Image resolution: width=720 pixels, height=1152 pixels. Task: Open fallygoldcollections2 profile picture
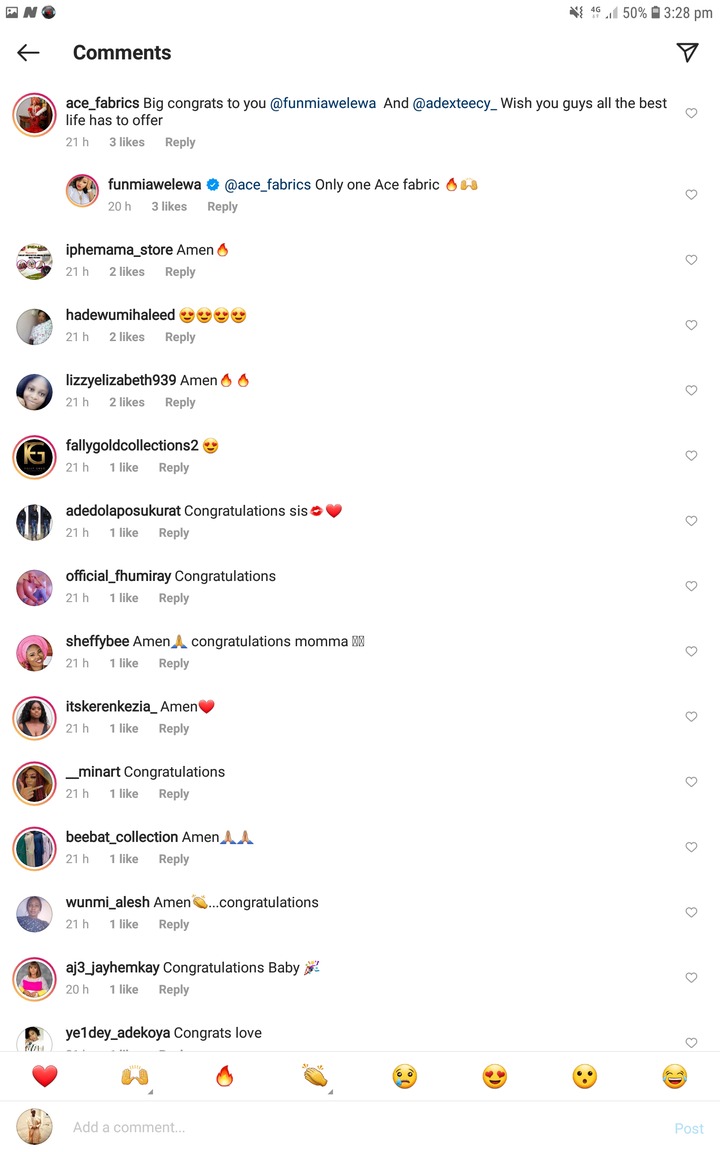click(x=35, y=456)
